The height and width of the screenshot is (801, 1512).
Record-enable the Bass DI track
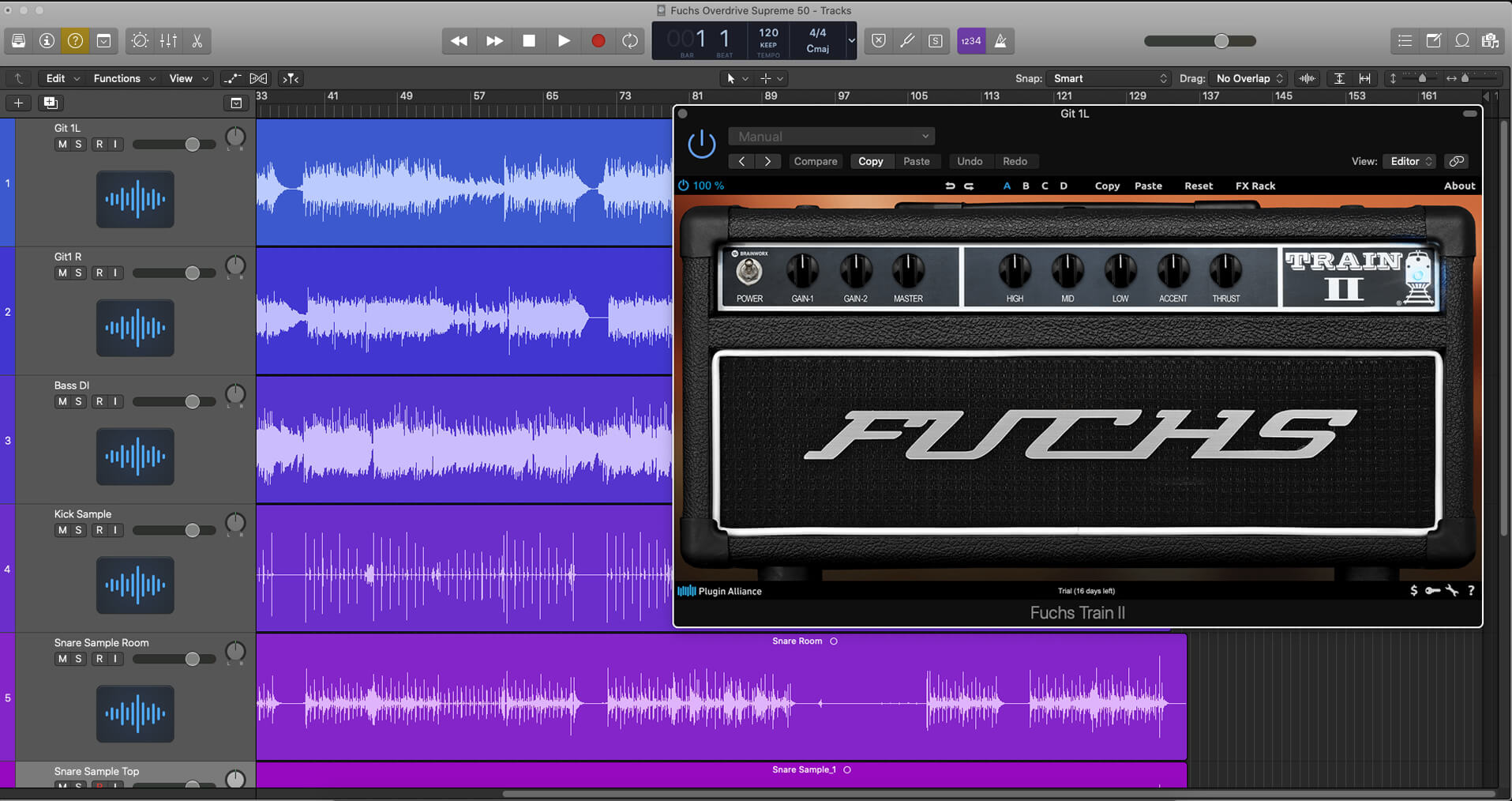point(99,402)
